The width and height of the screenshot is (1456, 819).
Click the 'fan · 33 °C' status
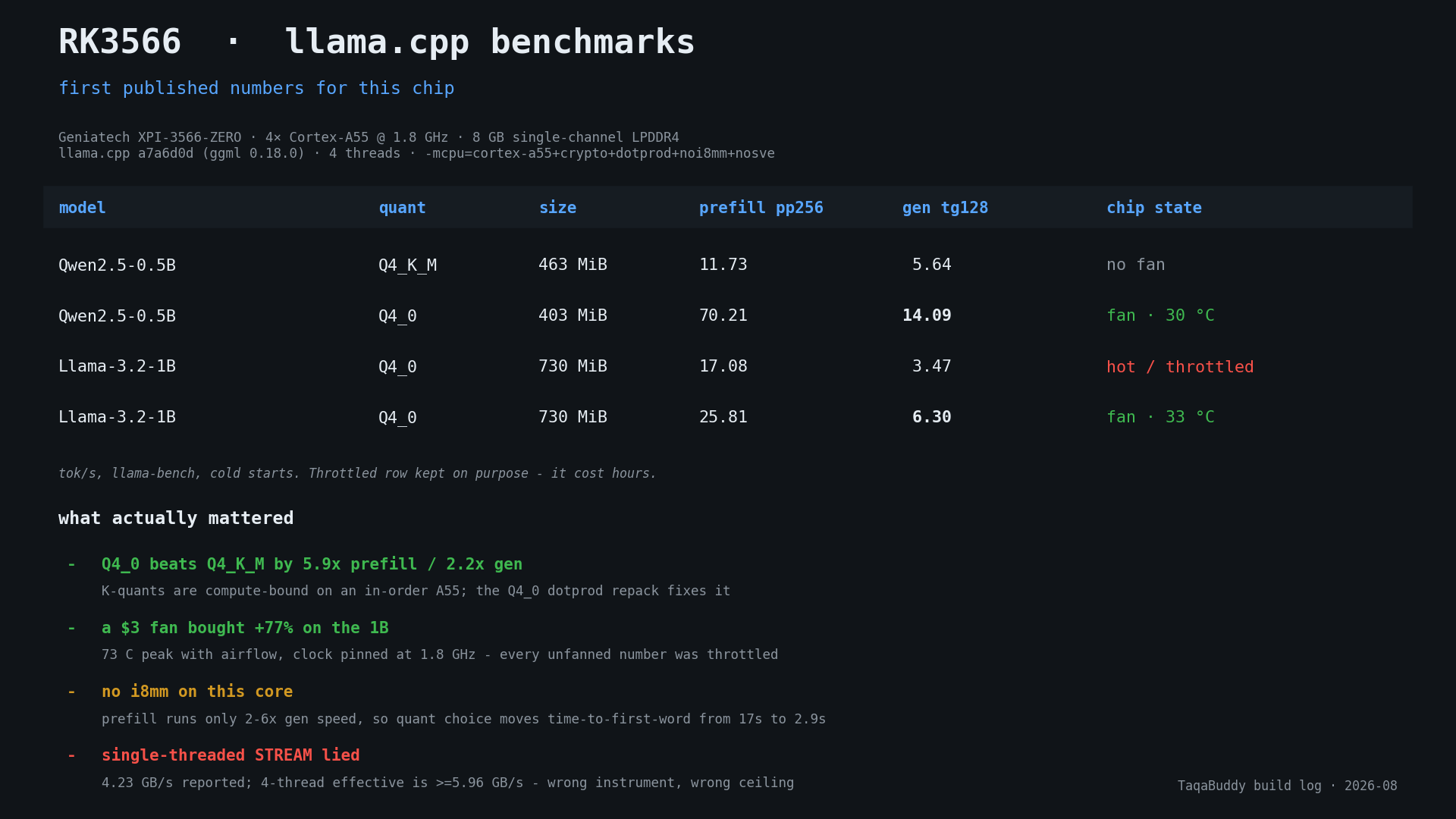pos(1160,417)
